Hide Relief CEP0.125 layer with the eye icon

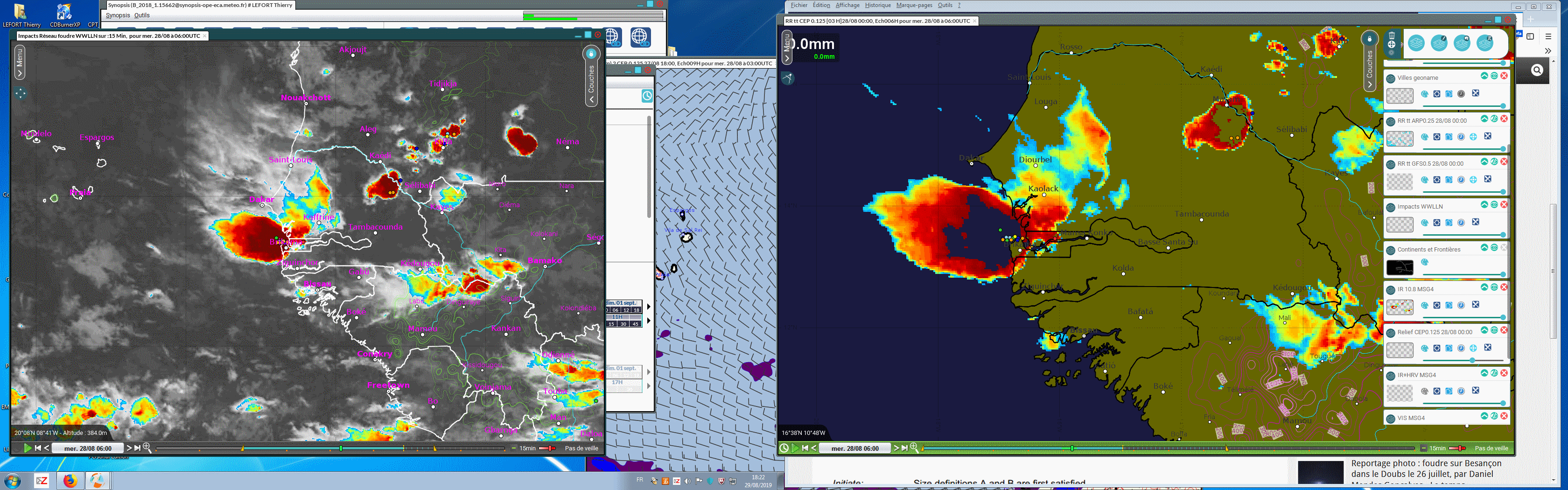[x=1494, y=330]
